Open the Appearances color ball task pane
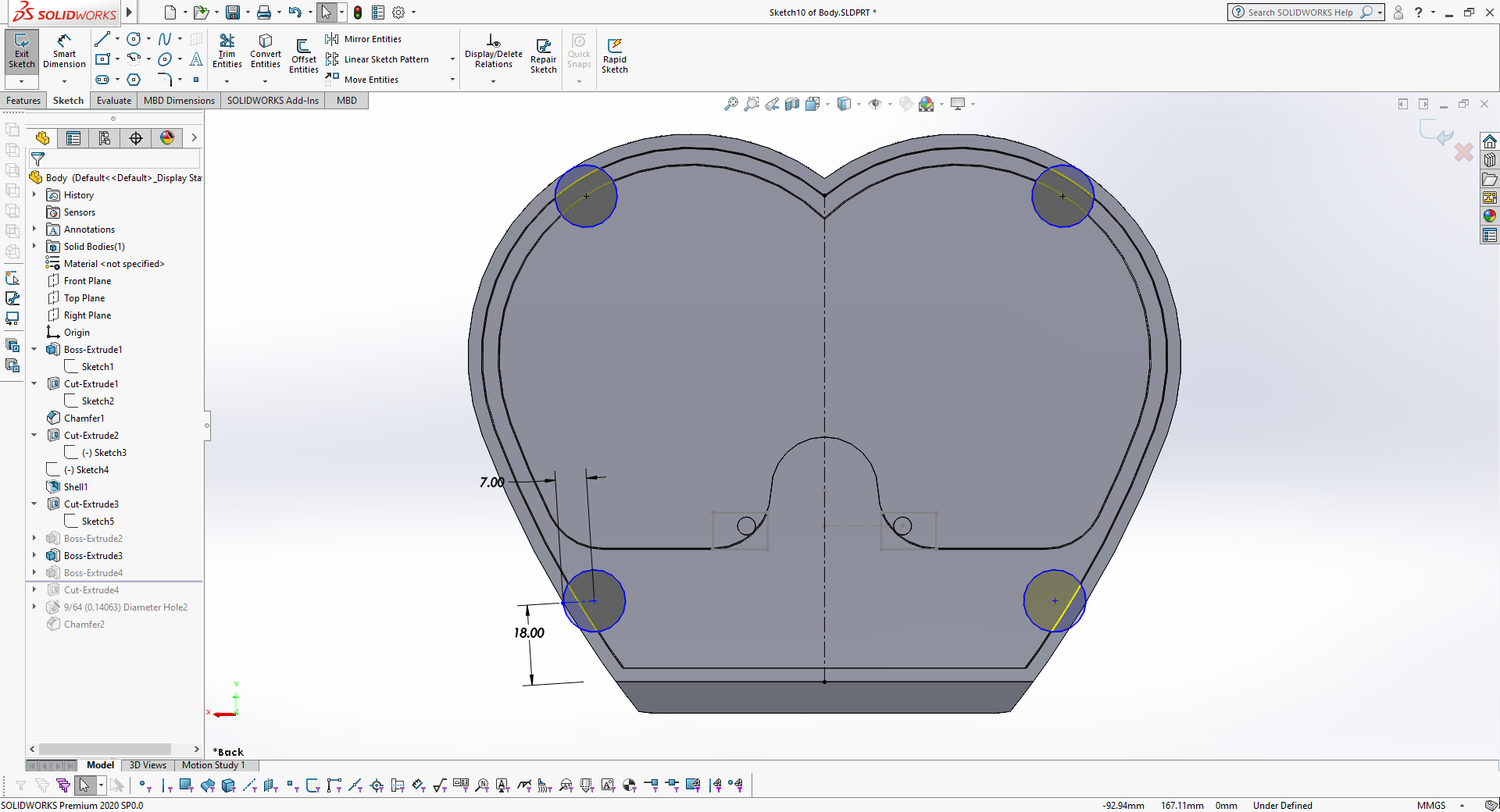 tap(1490, 216)
